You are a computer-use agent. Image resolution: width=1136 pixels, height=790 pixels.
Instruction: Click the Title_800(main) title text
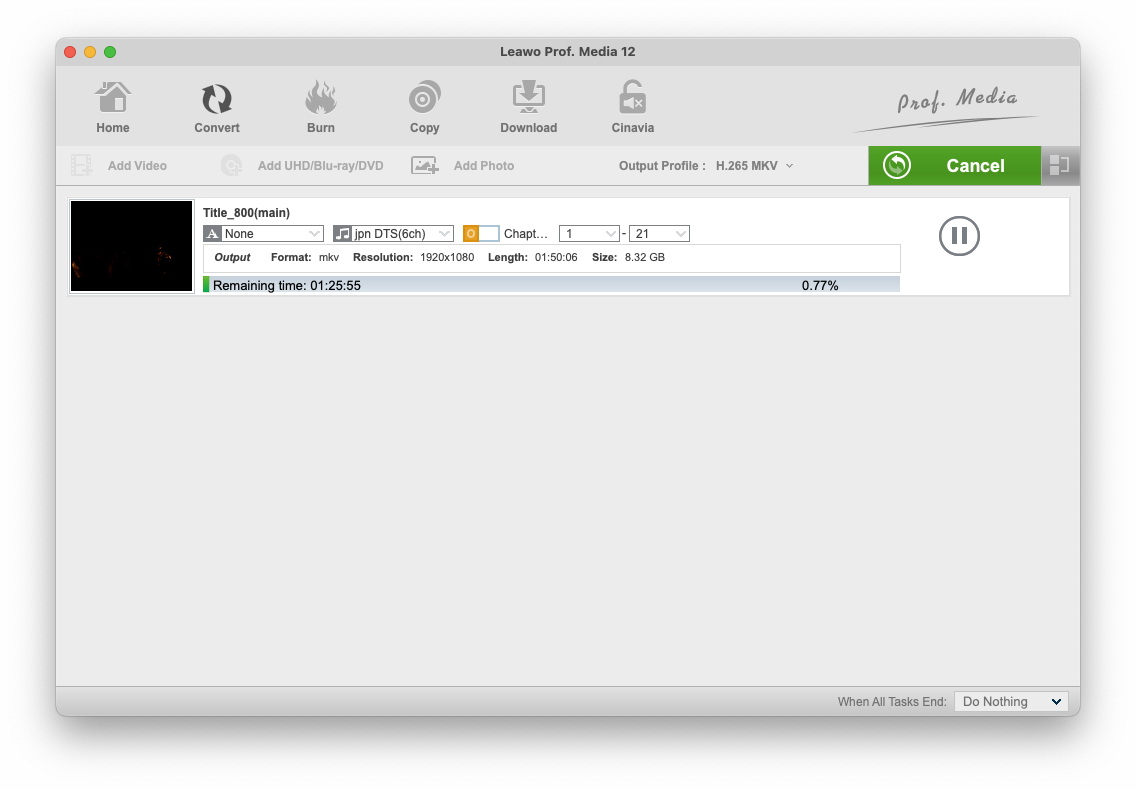[x=246, y=212]
